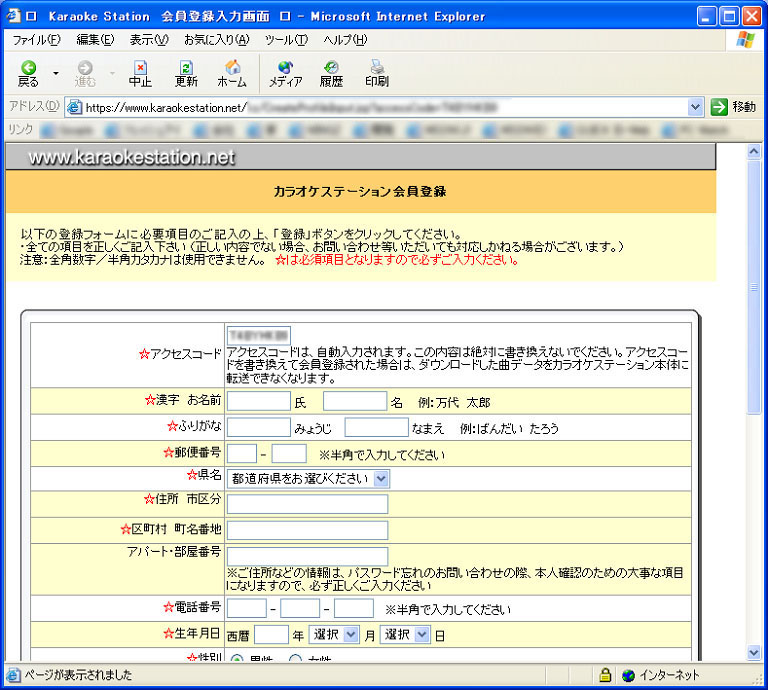Open the メディア media panel
Viewport: 768px width, 690px height.
click(286, 74)
